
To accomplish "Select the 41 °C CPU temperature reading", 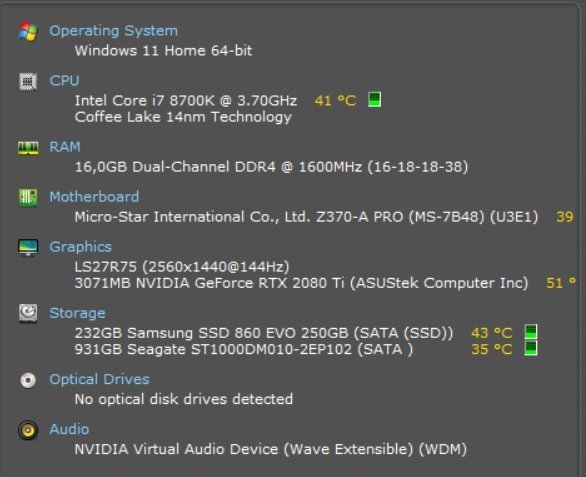I will pyautogui.click(x=336, y=101).
